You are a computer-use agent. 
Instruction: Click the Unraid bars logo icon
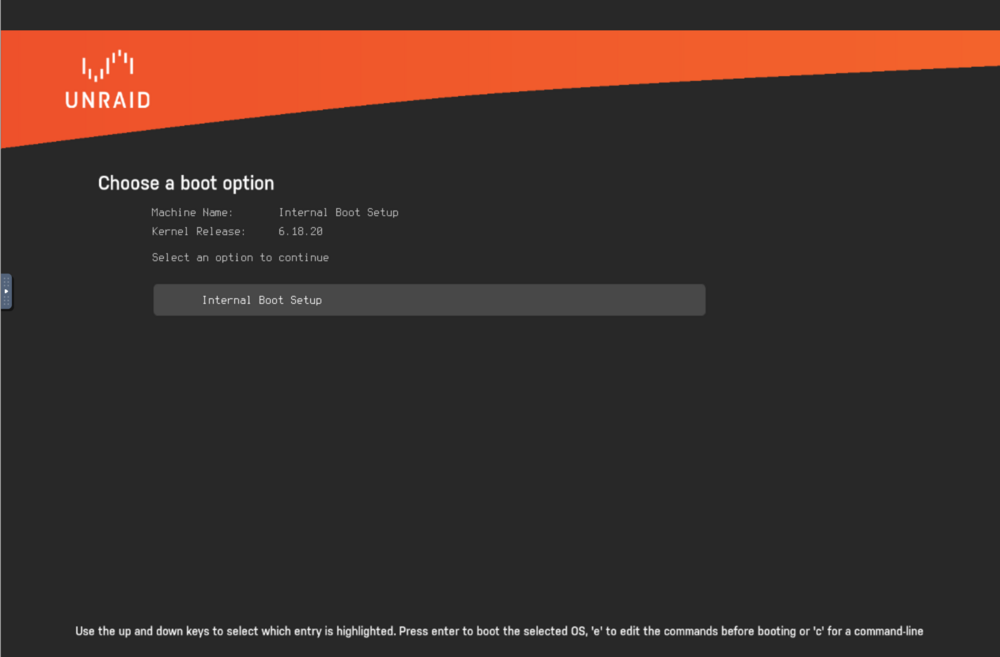pyautogui.click(x=107, y=66)
